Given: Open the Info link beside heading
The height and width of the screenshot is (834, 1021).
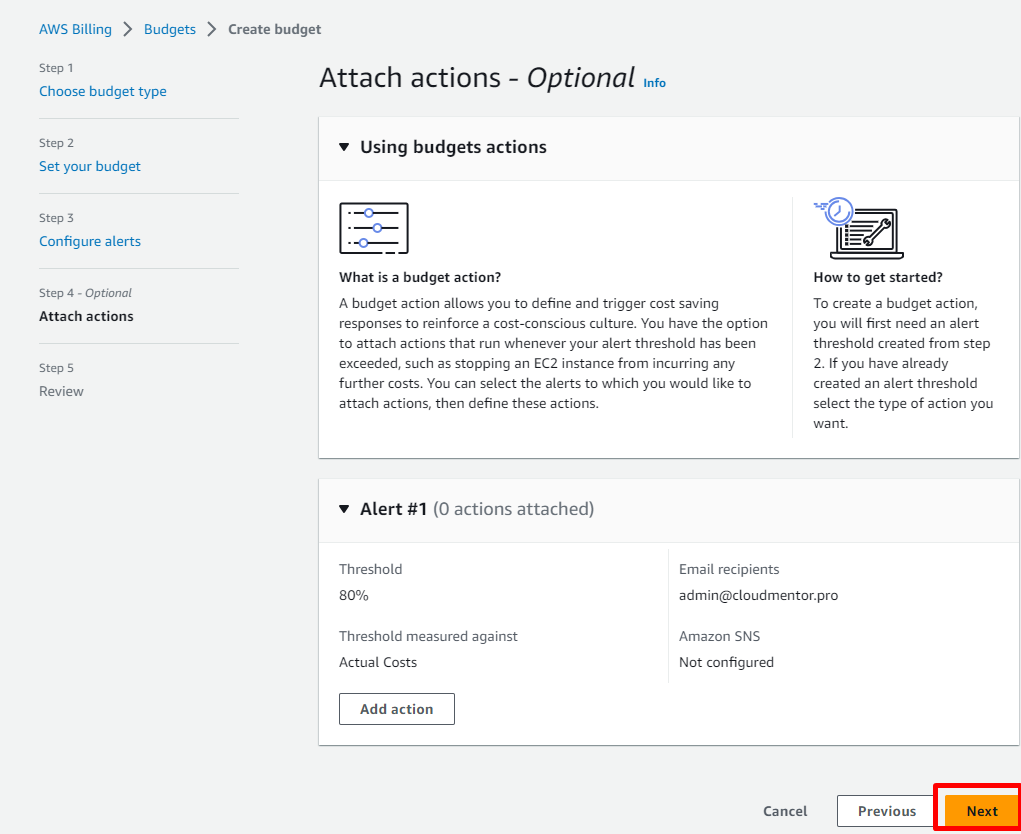Looking at the screenshot, I should point(654,83).
